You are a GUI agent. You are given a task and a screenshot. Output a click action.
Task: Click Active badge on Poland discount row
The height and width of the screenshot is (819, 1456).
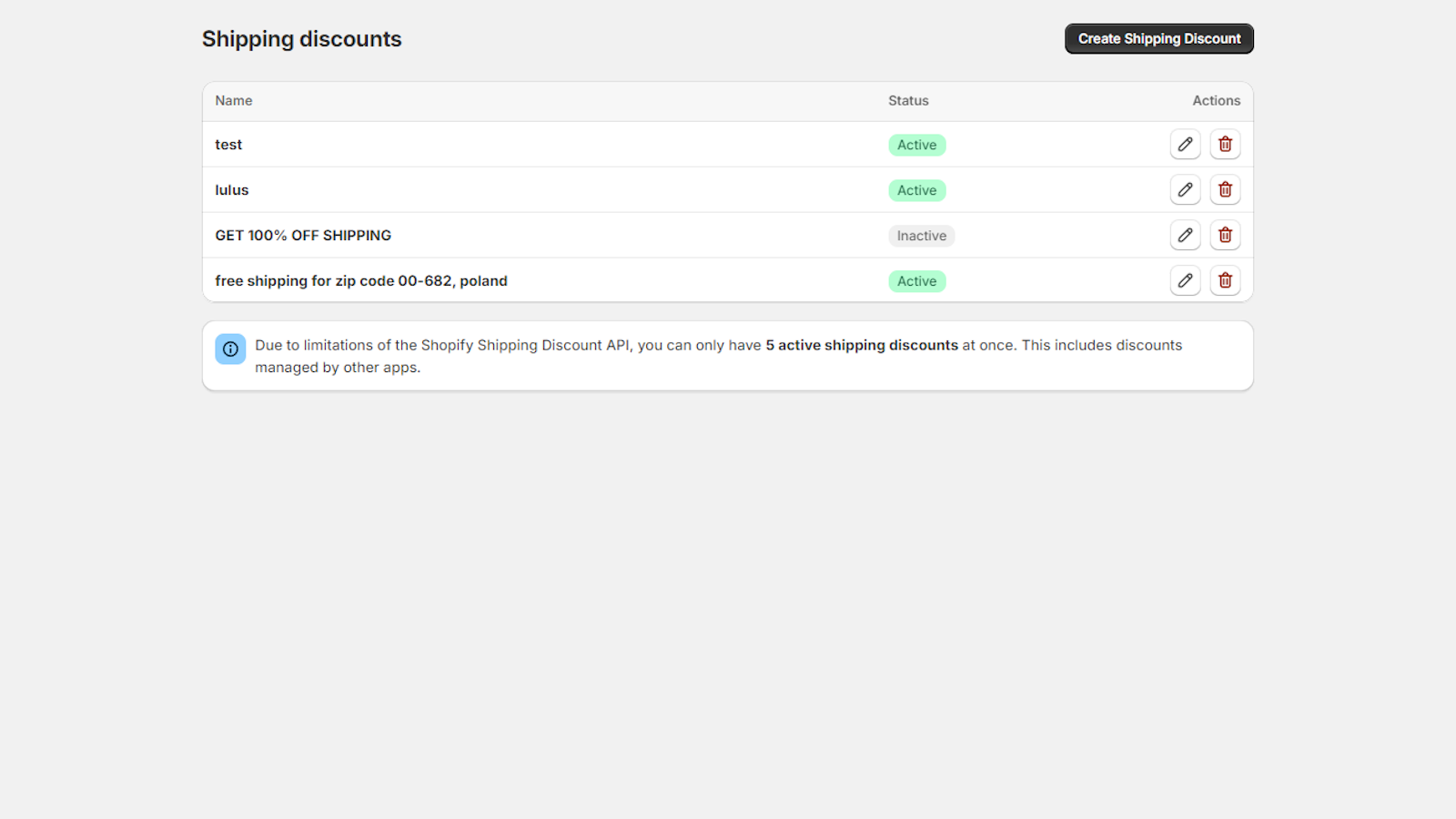point(916,282)
